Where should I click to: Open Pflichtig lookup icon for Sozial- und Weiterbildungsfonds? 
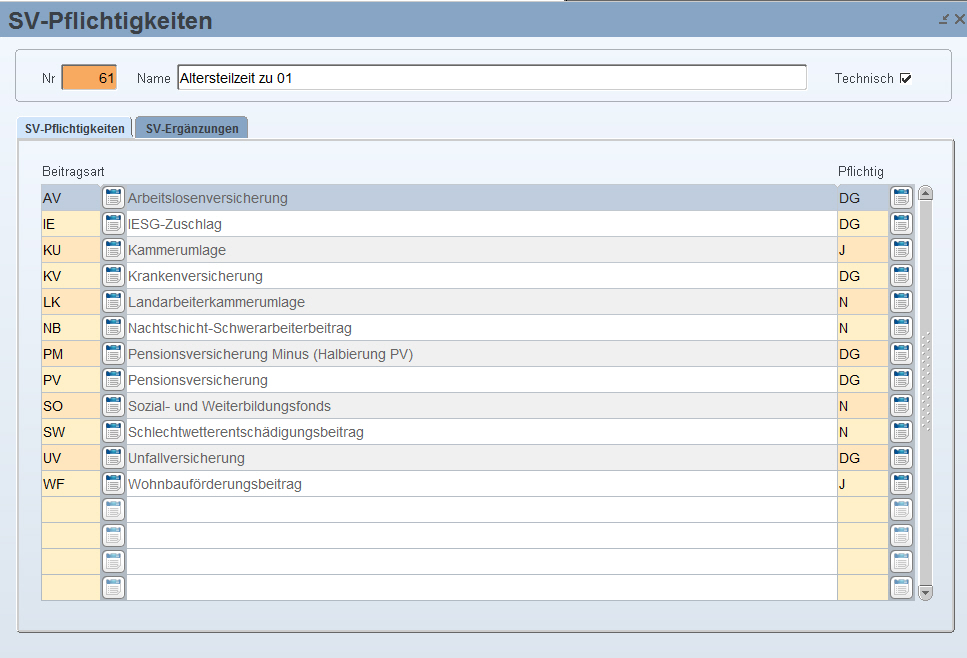coord(901,406)
